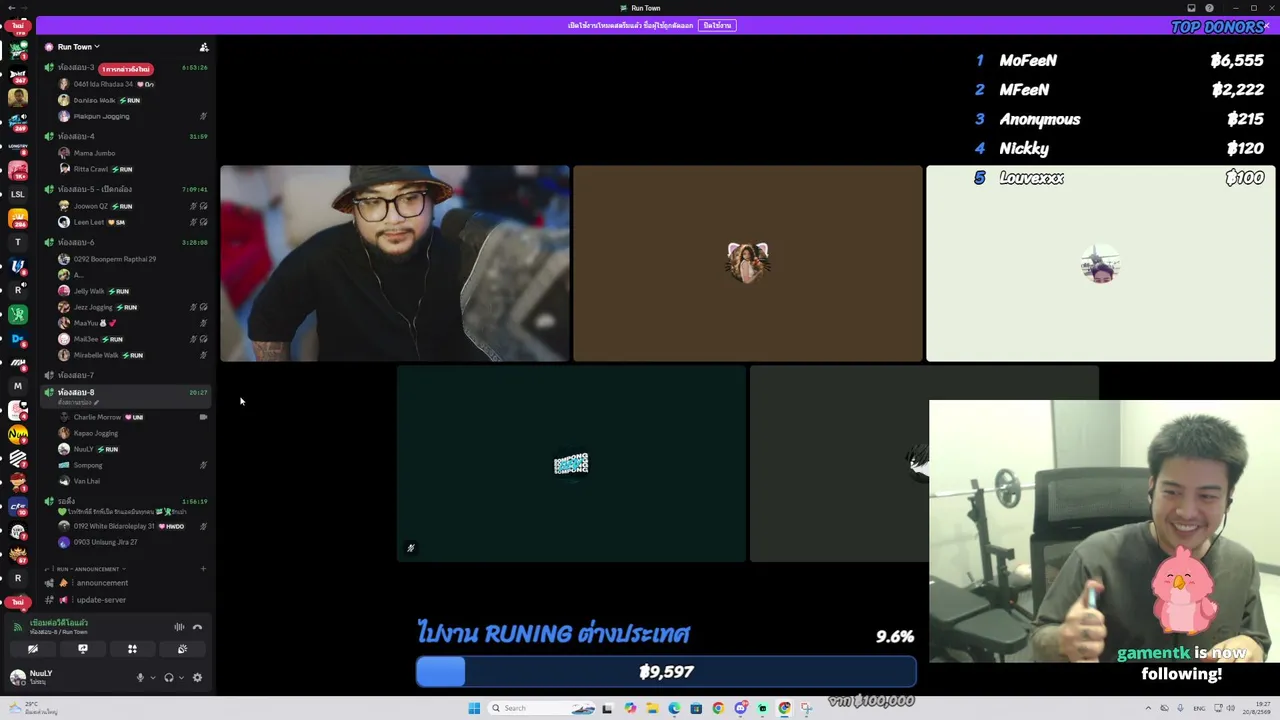The width and height of the screenshot is (1280, 720).
Task: Open the announcement channel
Action: coord(102,583)
